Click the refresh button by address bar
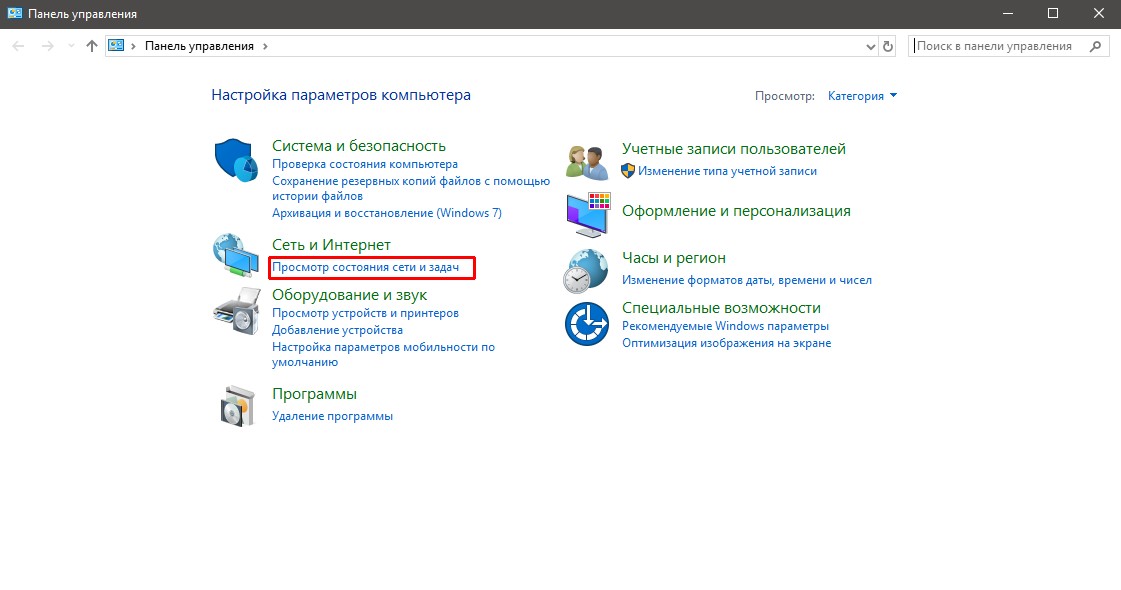The width and height of the screenshot is (1121, 590). [x=888, y=46]
